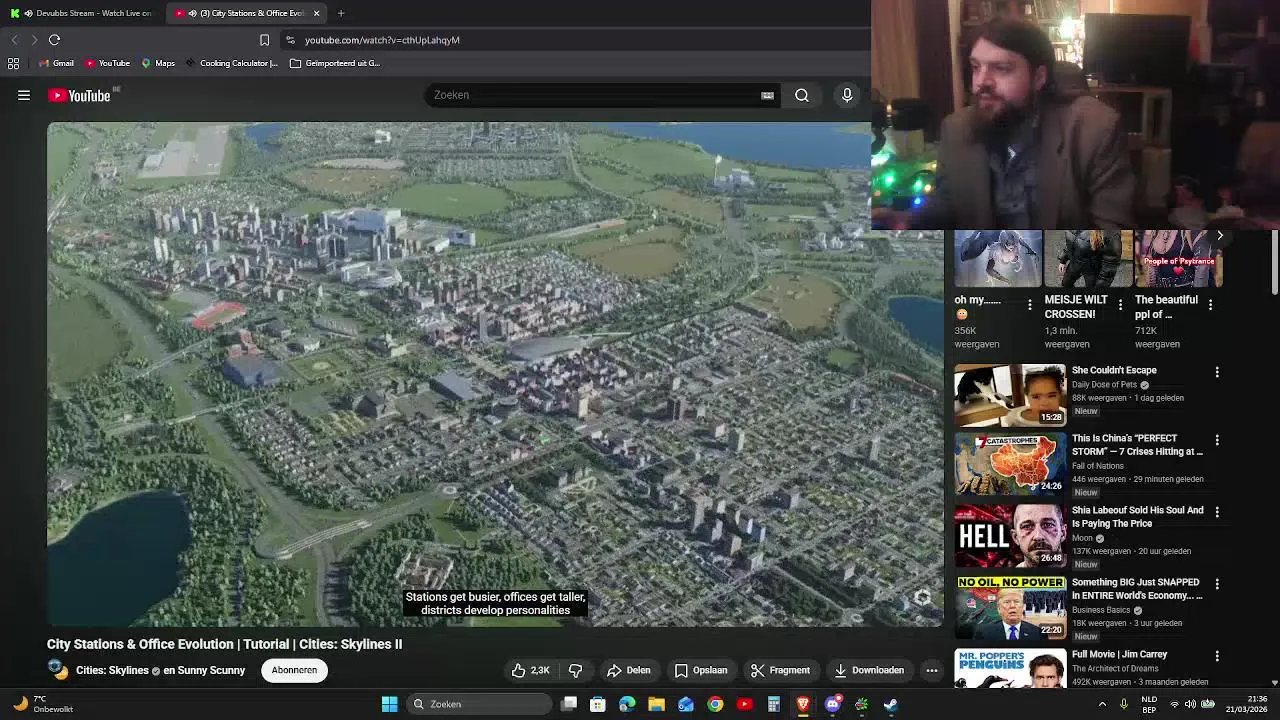This screenshot has width=1280, height=720.
Task: Open the Cities: Skylines channel avatar
Action: click(x=58, y=670)
